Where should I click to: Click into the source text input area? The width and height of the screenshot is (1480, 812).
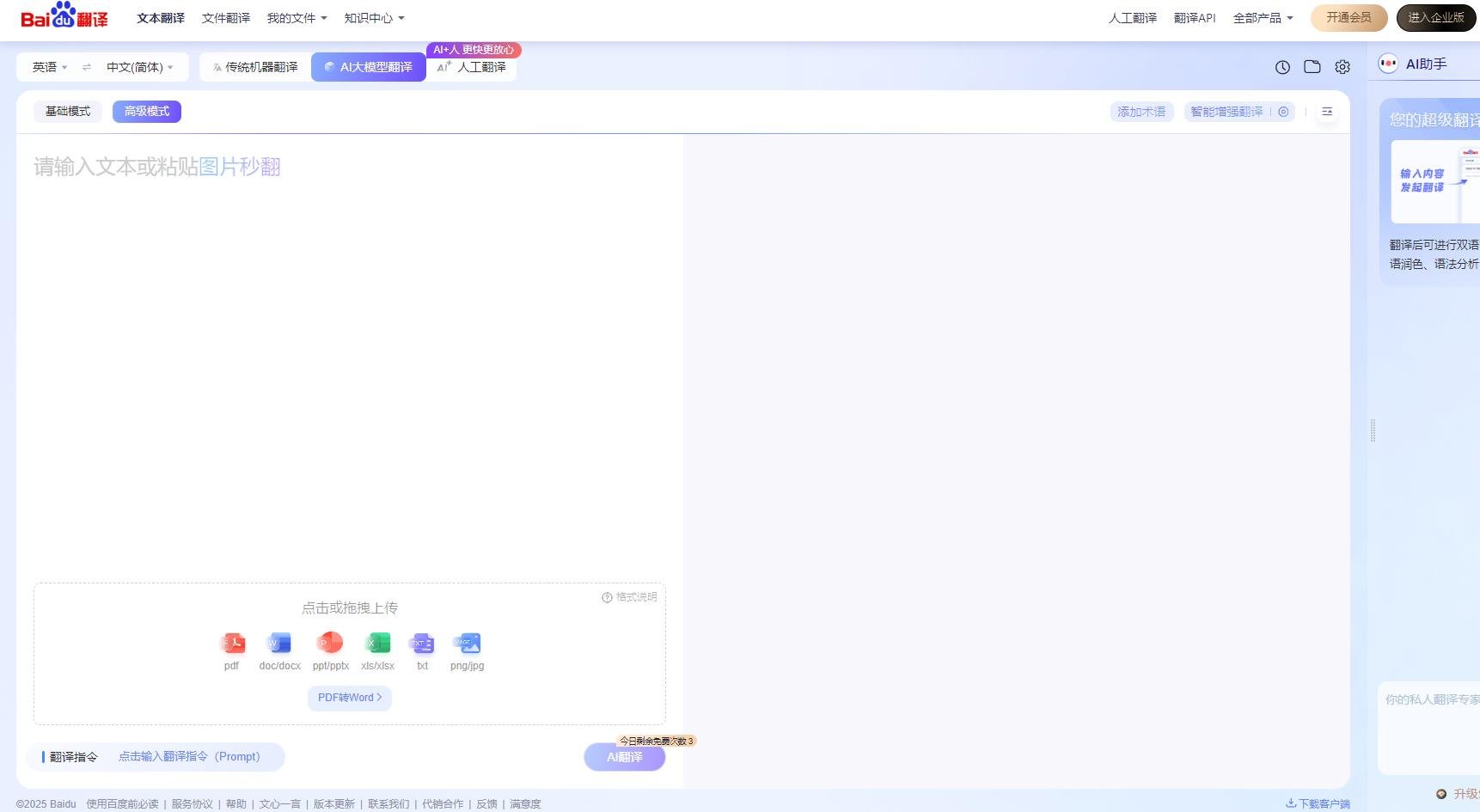point(350,357)
